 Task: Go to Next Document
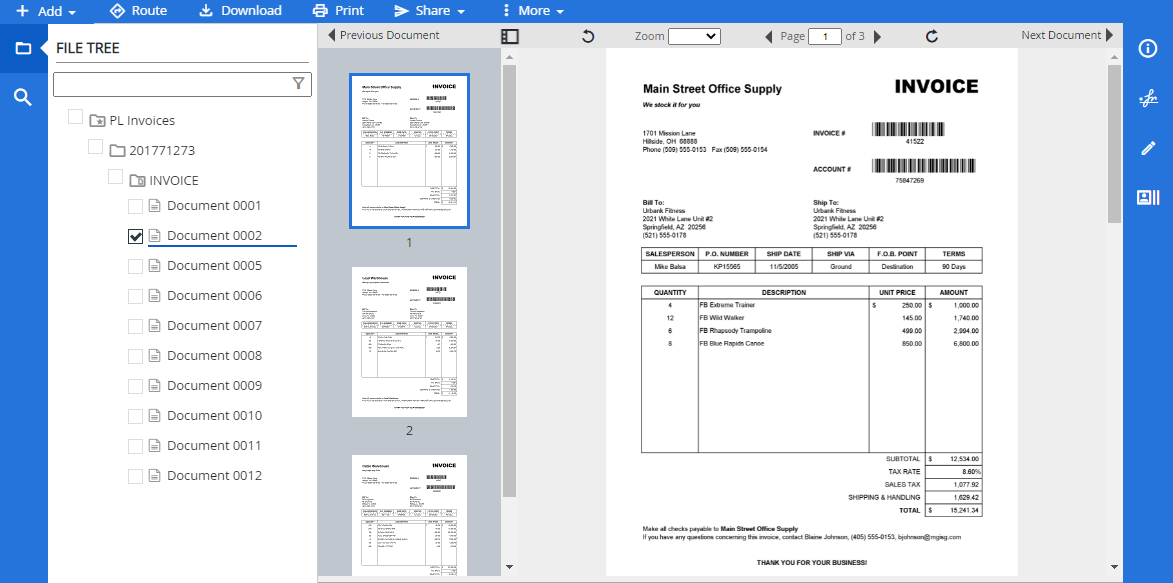[1067, 35]
